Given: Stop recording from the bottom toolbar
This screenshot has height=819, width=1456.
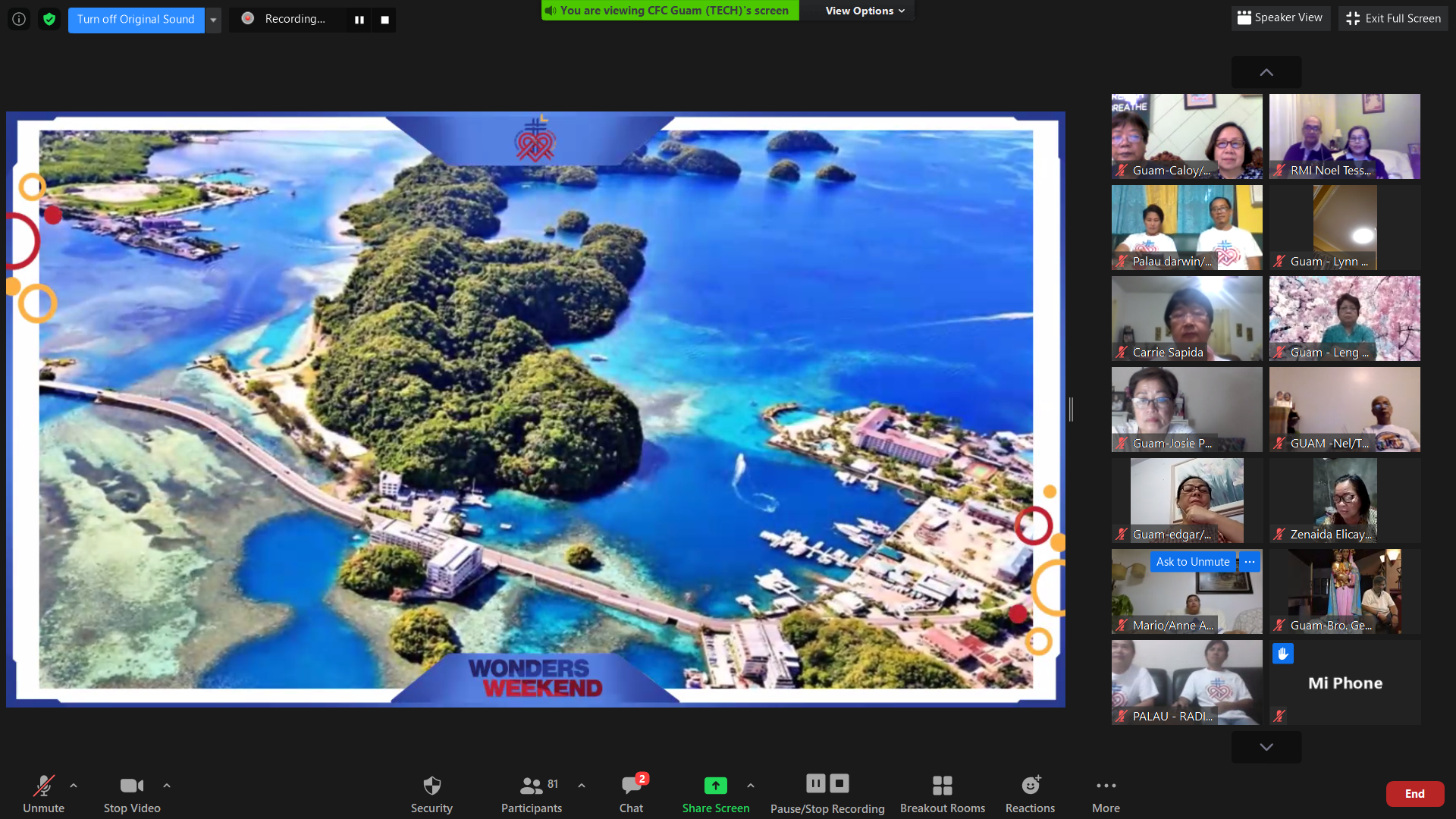Looking at the screenshot, I should pos(839,783).
